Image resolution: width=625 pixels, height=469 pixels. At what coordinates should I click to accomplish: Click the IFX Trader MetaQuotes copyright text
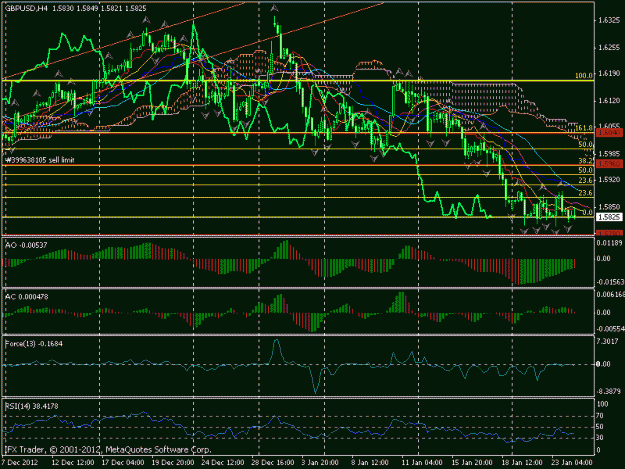pyautogui.click(x=108, y=449)
